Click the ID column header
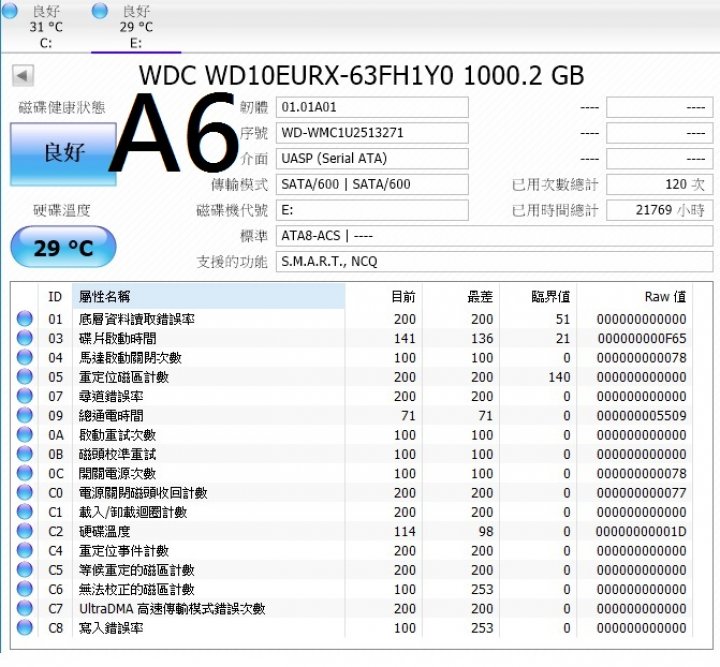 [55, 297]
